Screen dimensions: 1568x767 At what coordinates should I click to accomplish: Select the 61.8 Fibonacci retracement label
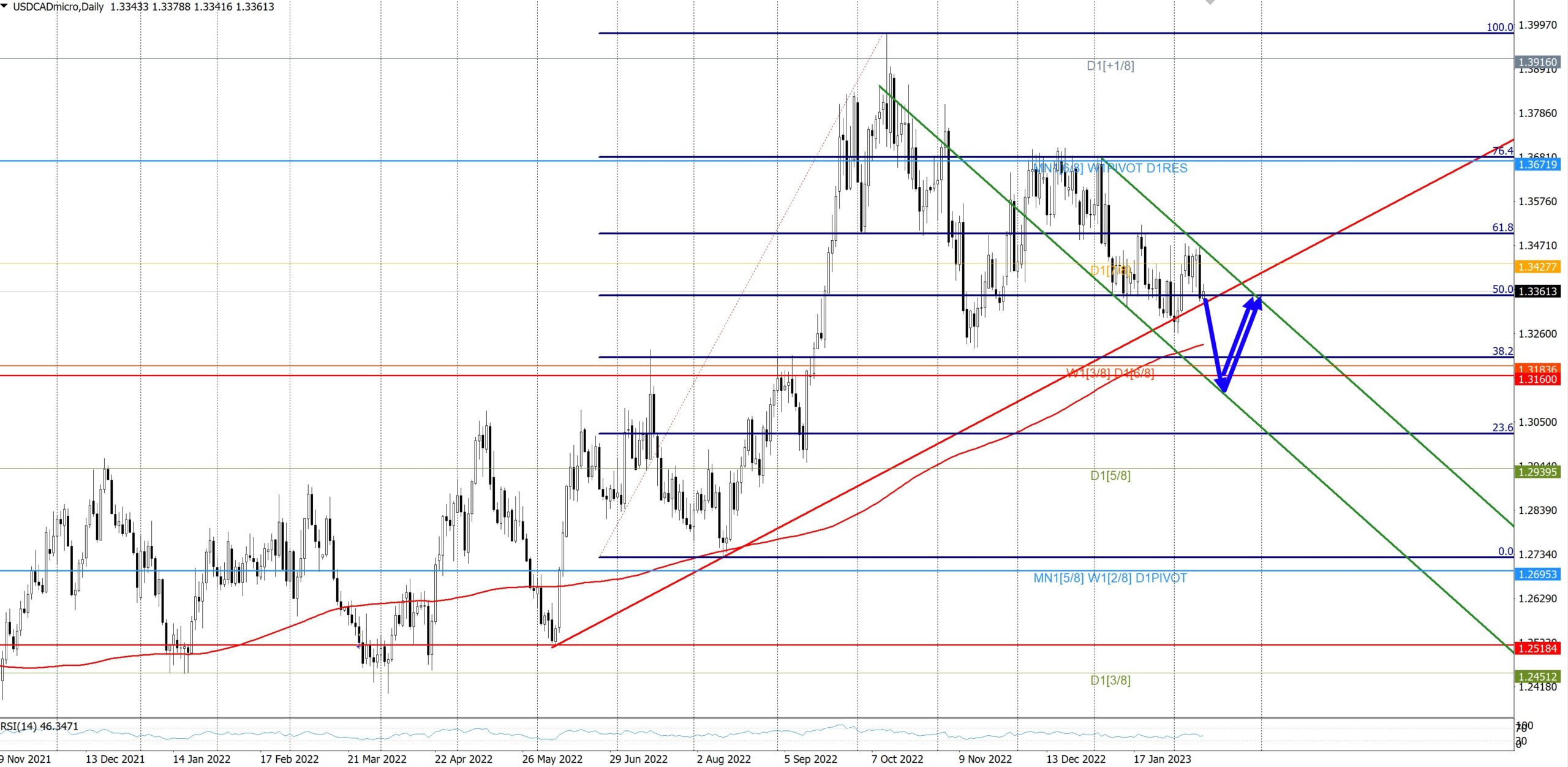1502,228
